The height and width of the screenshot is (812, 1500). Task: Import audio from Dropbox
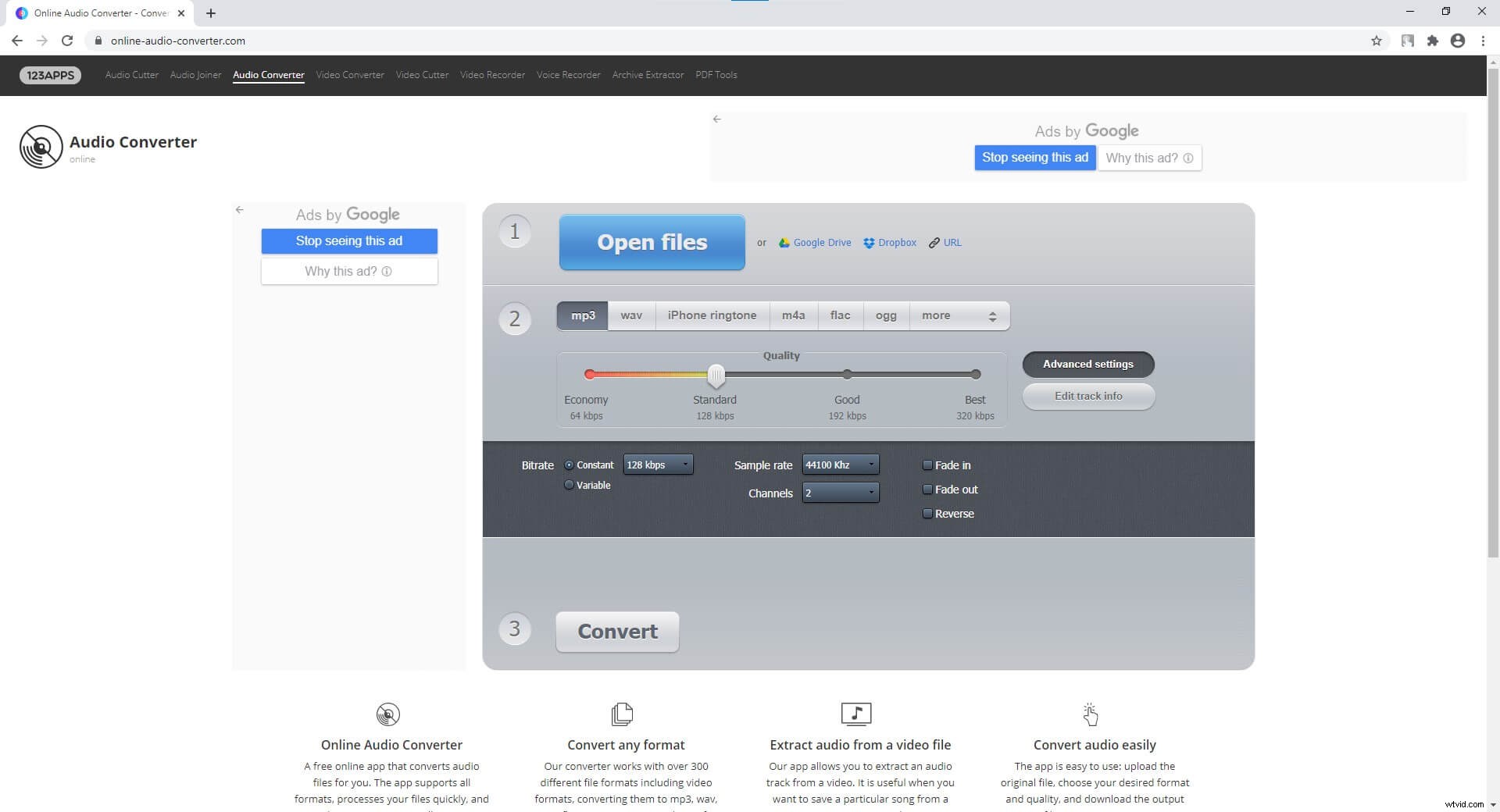pyautogui.click(x=890, y=243)
